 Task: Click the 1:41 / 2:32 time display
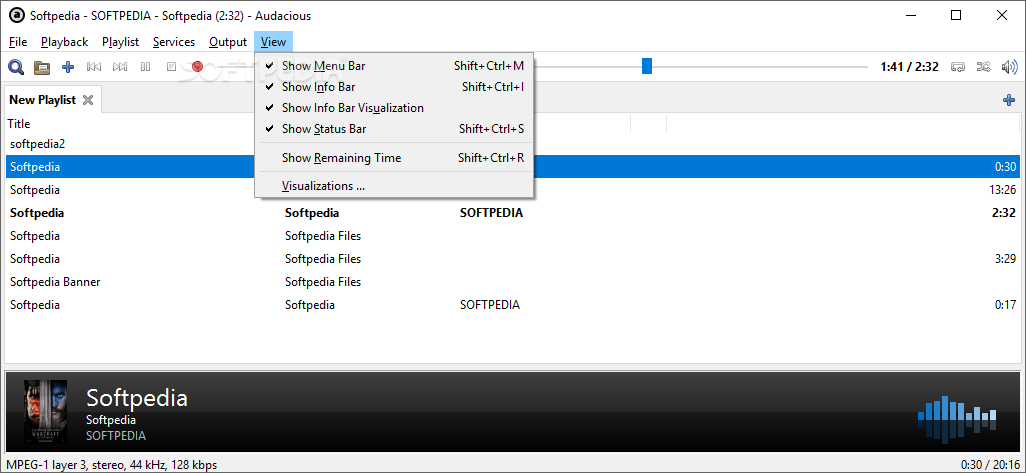coord(910,67)
